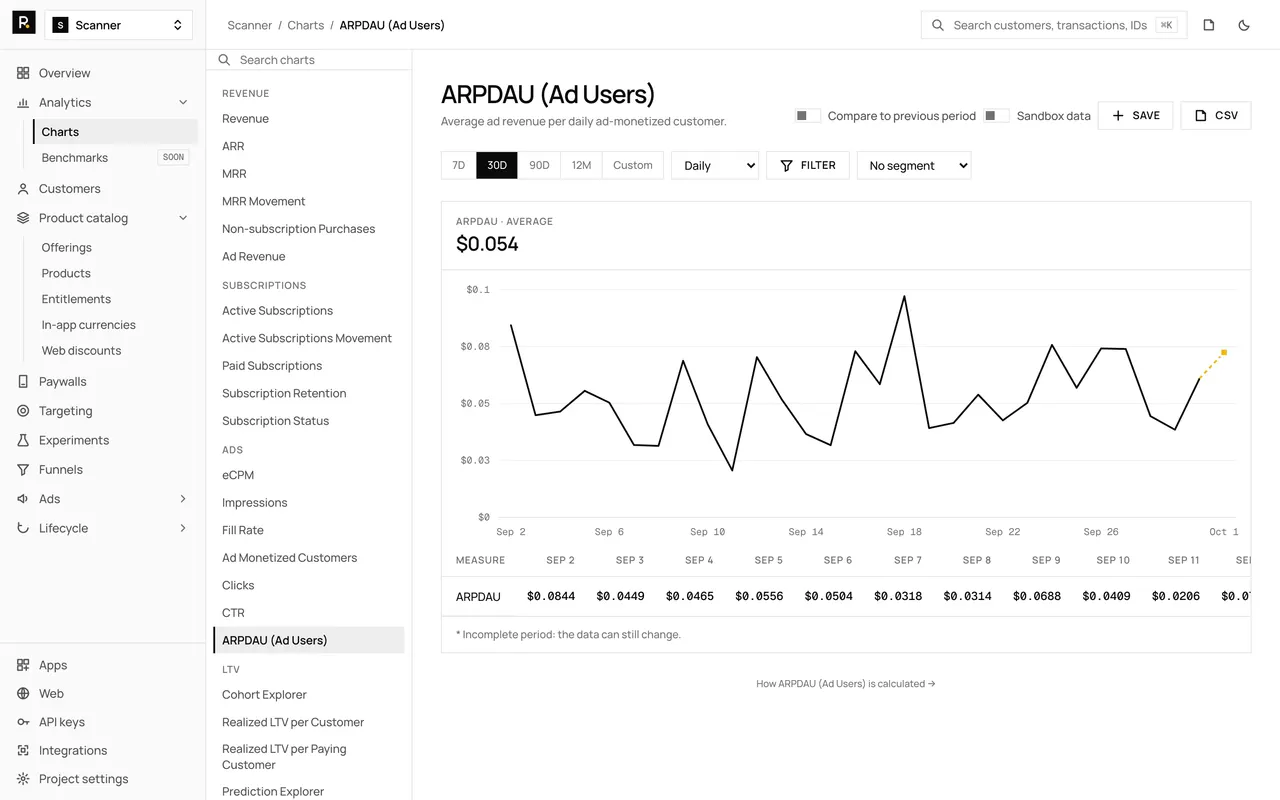Collapse the Analytics section chevron

pos(183,102)
